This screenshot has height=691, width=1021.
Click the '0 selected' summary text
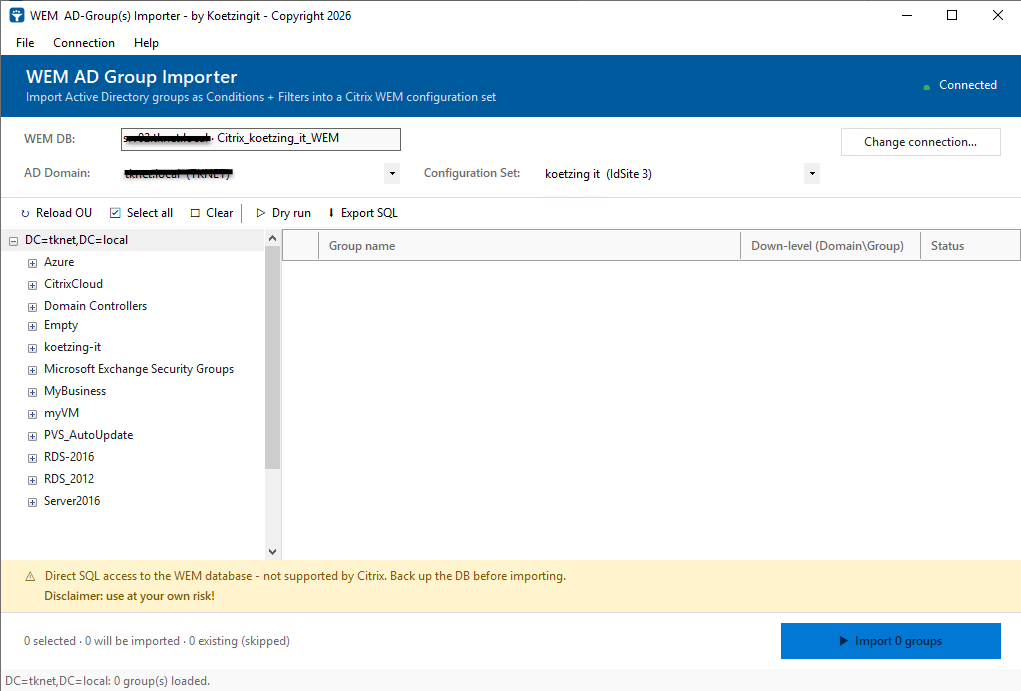[x=49, y=641]
